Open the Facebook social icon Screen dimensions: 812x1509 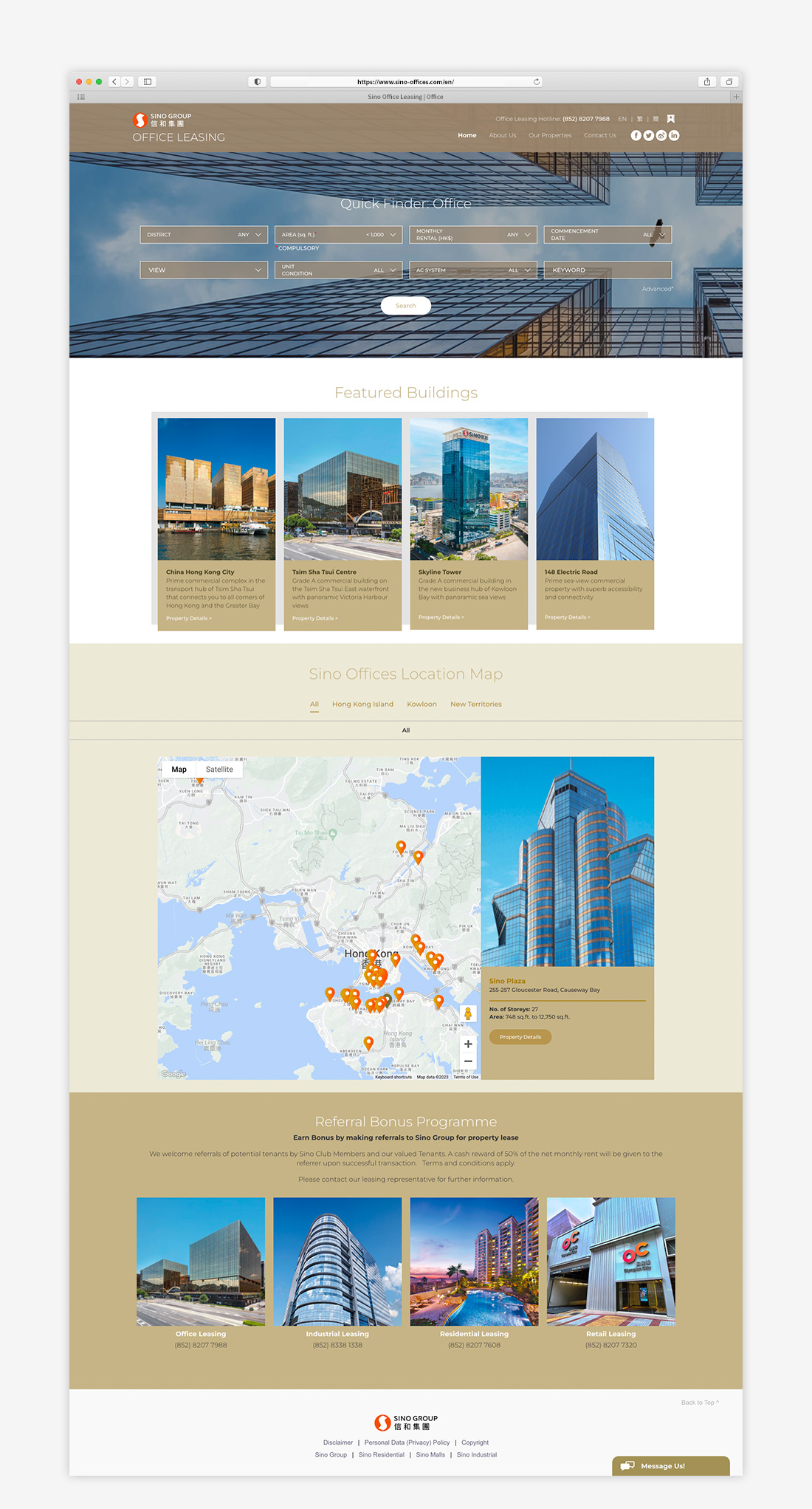point(636,135)
